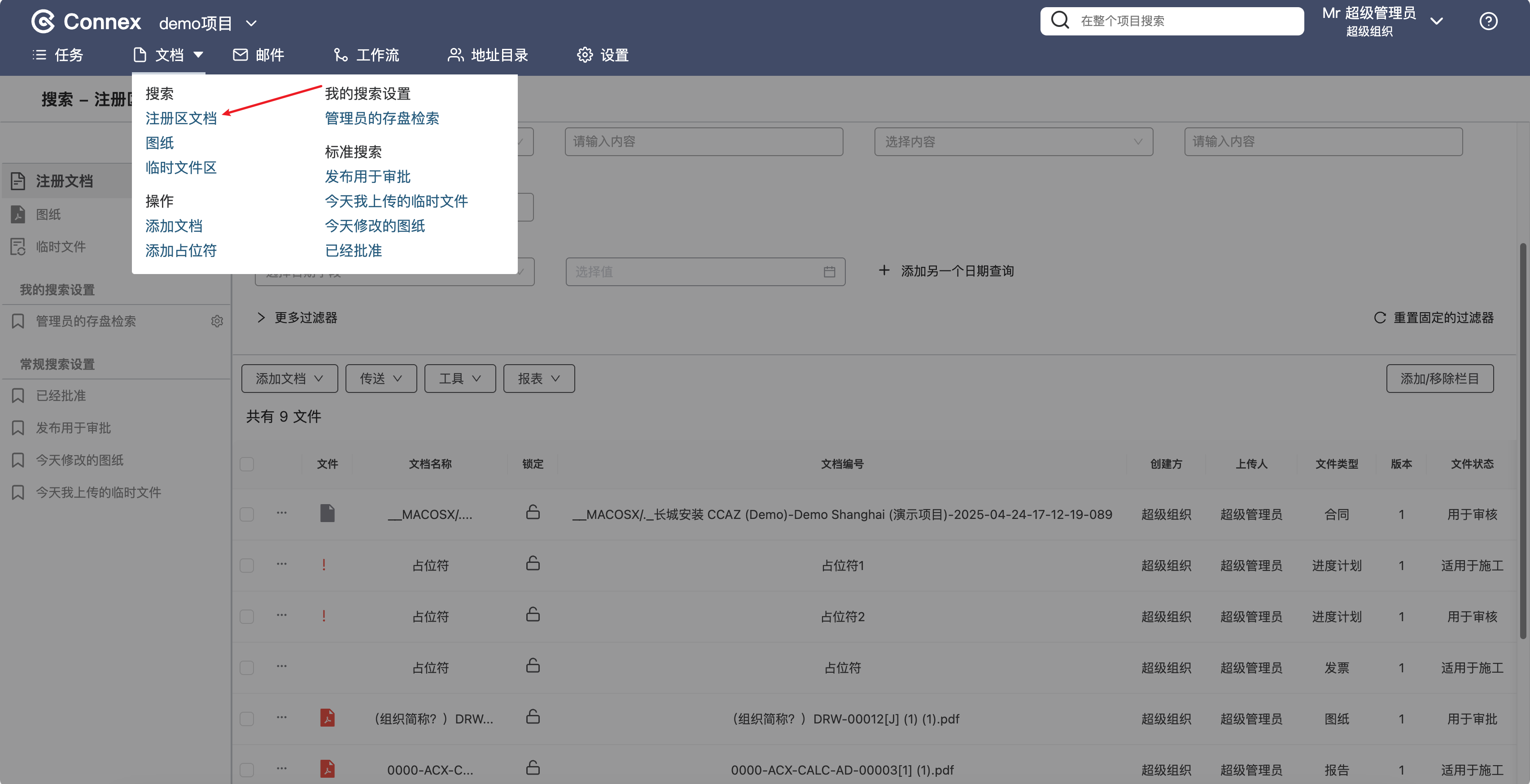This screenshot has height=784, width=1530.
Task: Select the checkbox for 0000-ACX-CALC row
Action: coord(246,770)
